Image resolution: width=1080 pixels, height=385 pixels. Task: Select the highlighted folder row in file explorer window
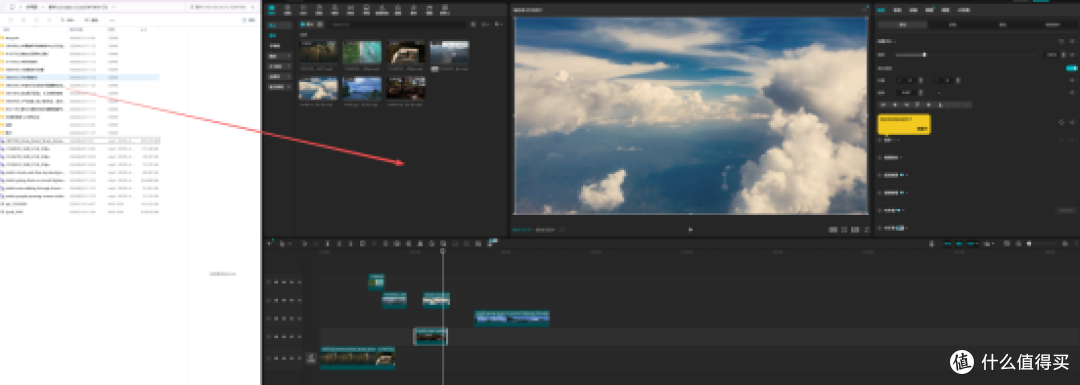pyautogui.click(x=80, y=78)
